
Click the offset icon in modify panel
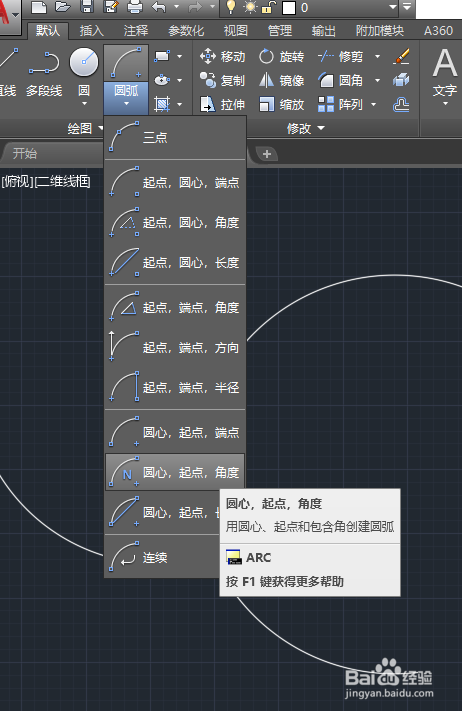point(401,105)
